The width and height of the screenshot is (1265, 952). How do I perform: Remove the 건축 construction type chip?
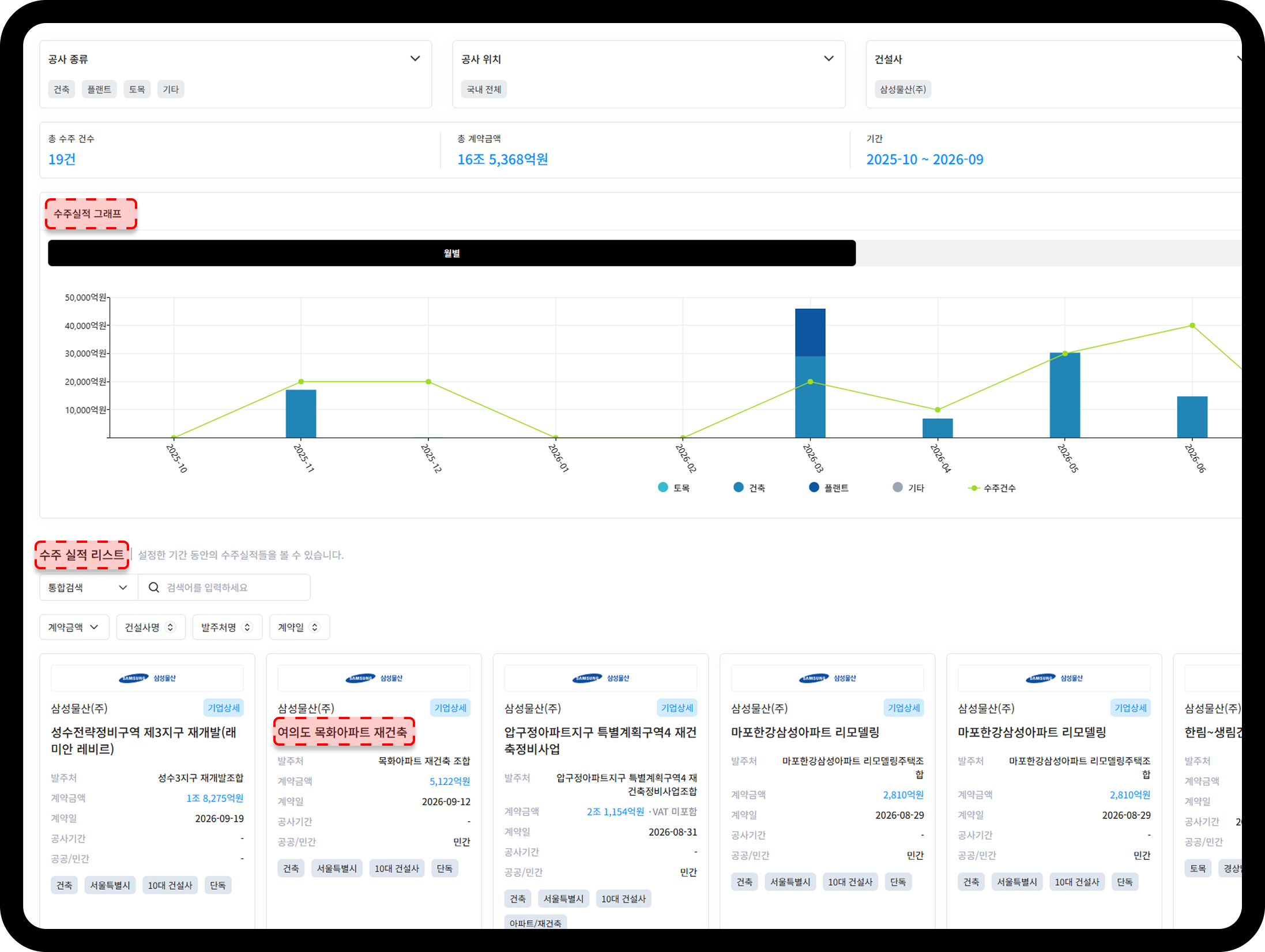61,89
